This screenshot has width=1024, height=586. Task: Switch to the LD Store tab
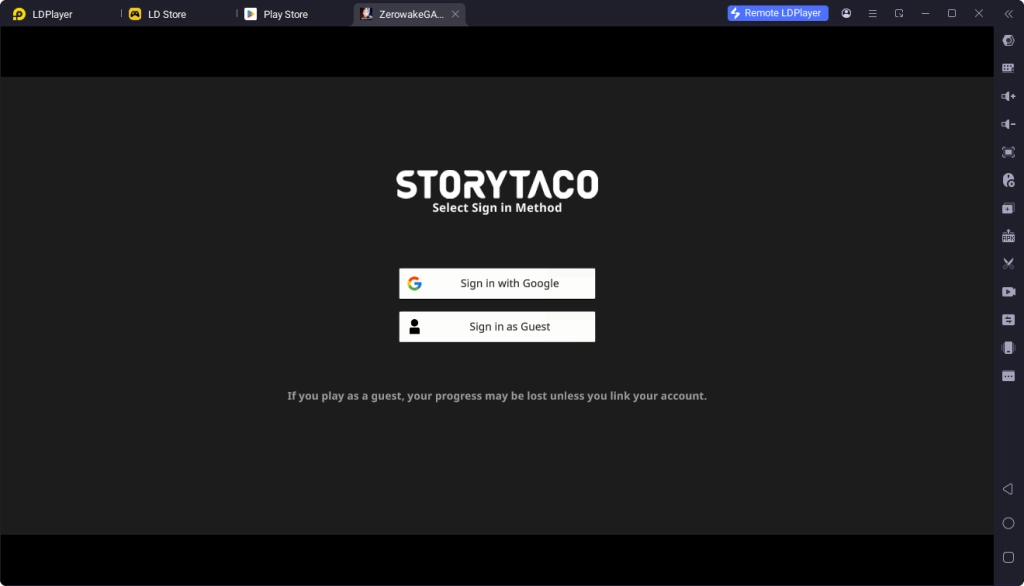point(166,14)
